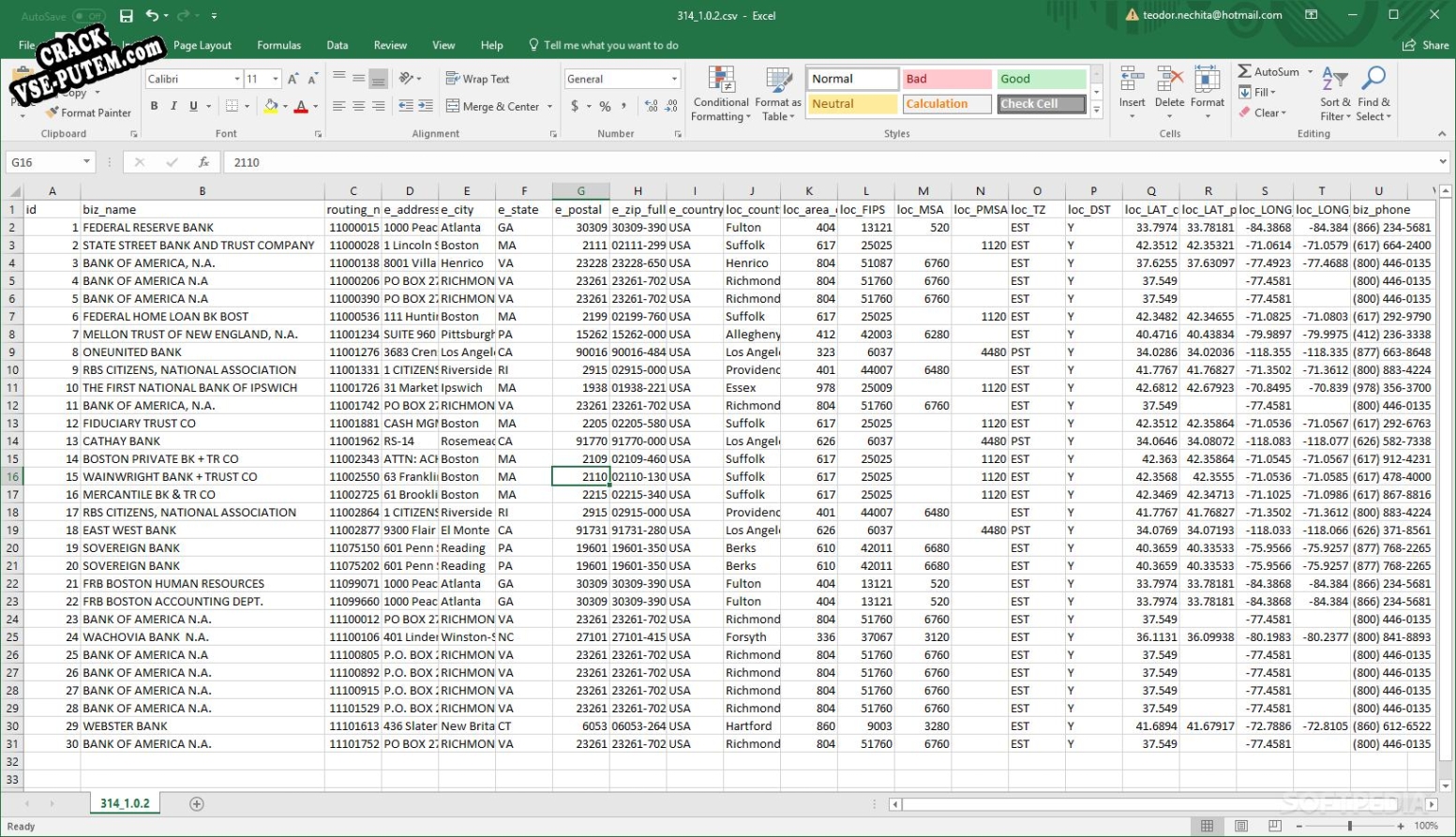Screen dimensions: 1456x837
Task: Apply the red font color
Action: pos(301,107)
